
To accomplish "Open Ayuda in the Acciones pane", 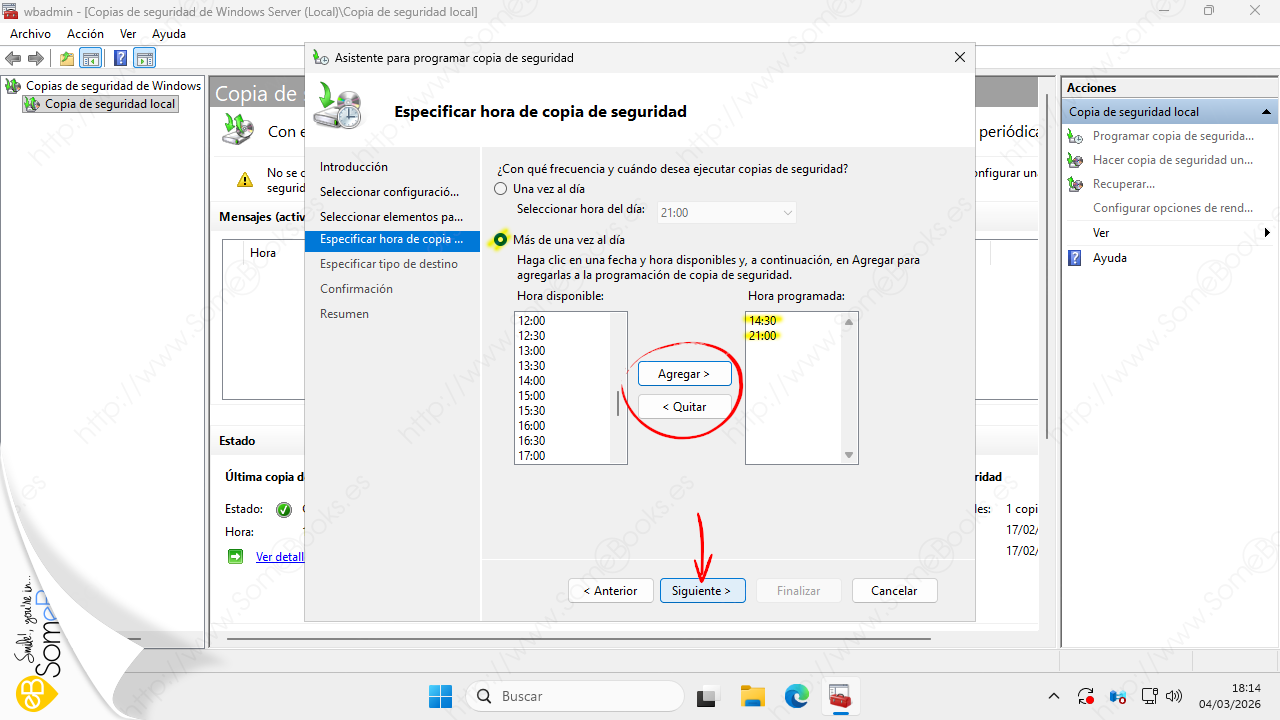I will point(1109,258).
